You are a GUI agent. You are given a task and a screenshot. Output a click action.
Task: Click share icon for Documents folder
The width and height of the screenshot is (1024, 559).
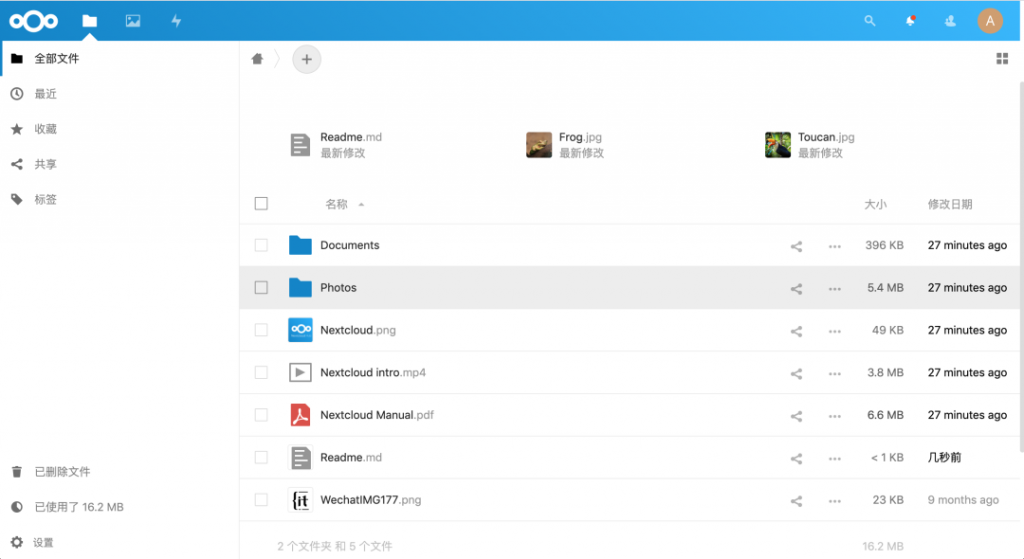click(x=796, y=246)
